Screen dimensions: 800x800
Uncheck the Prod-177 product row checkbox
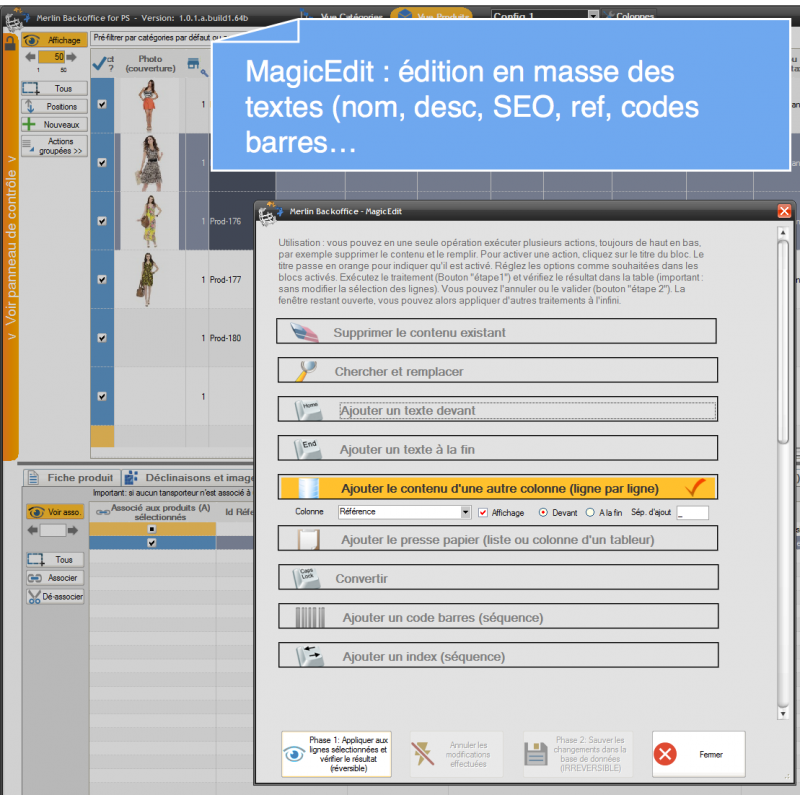(102, 279)
